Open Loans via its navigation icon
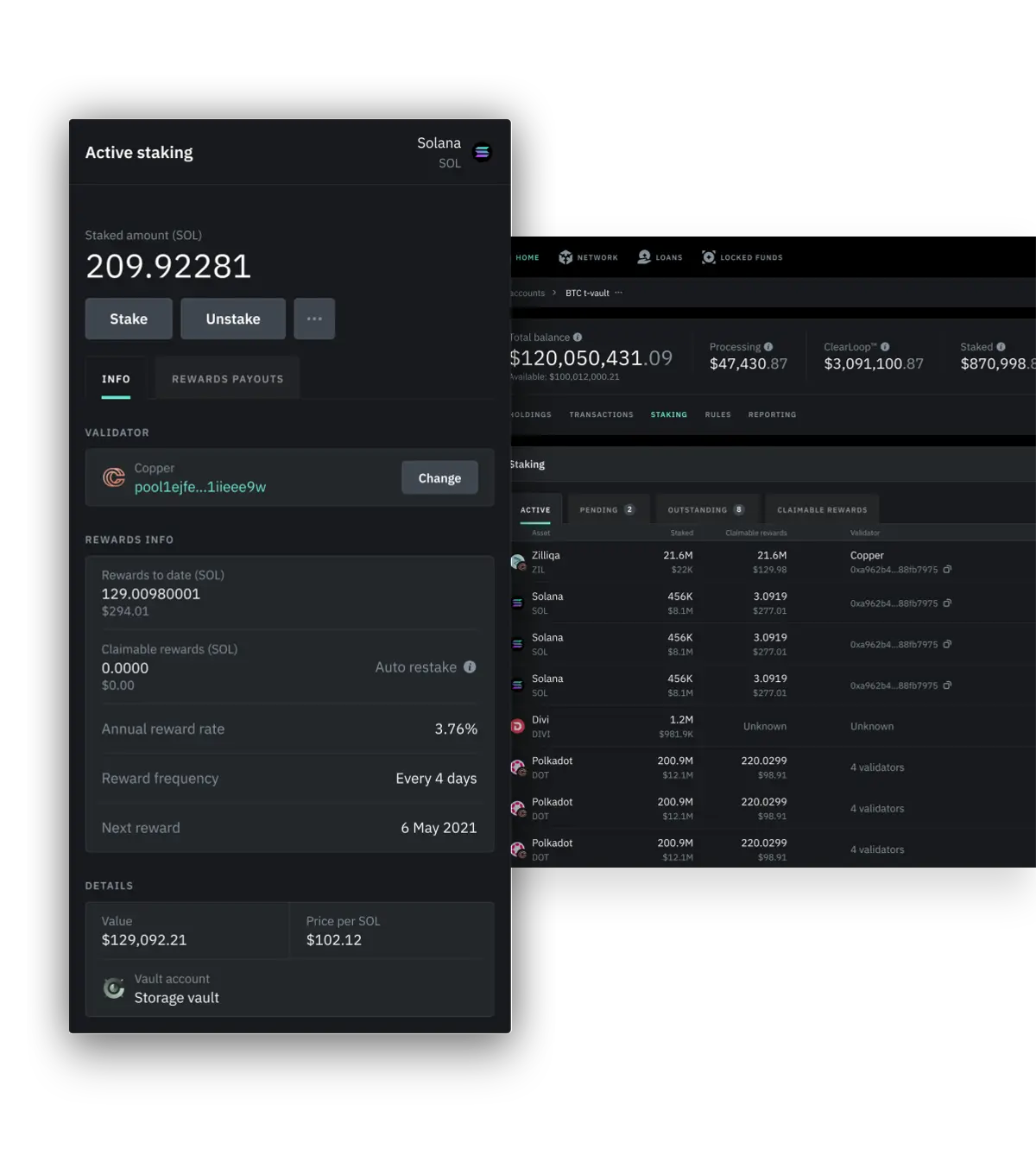 tap(644, 257)
